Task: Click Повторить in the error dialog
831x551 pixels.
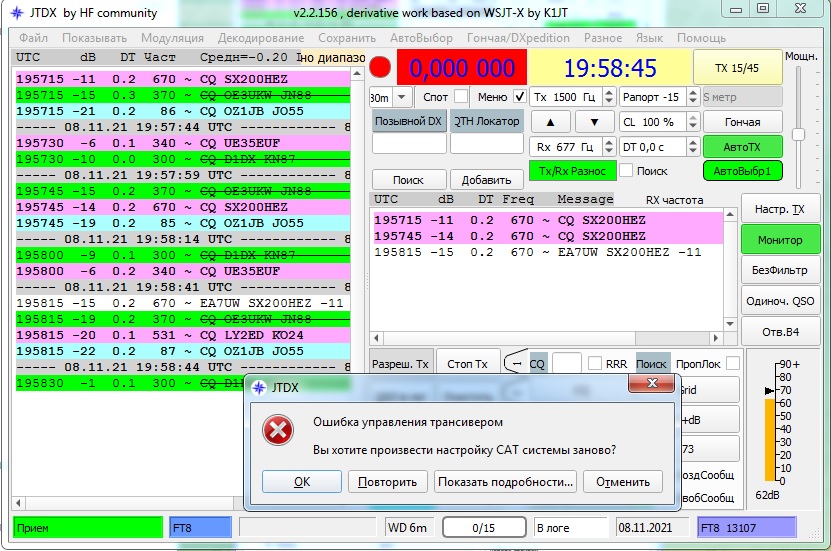Action: (x=388, y=481)
